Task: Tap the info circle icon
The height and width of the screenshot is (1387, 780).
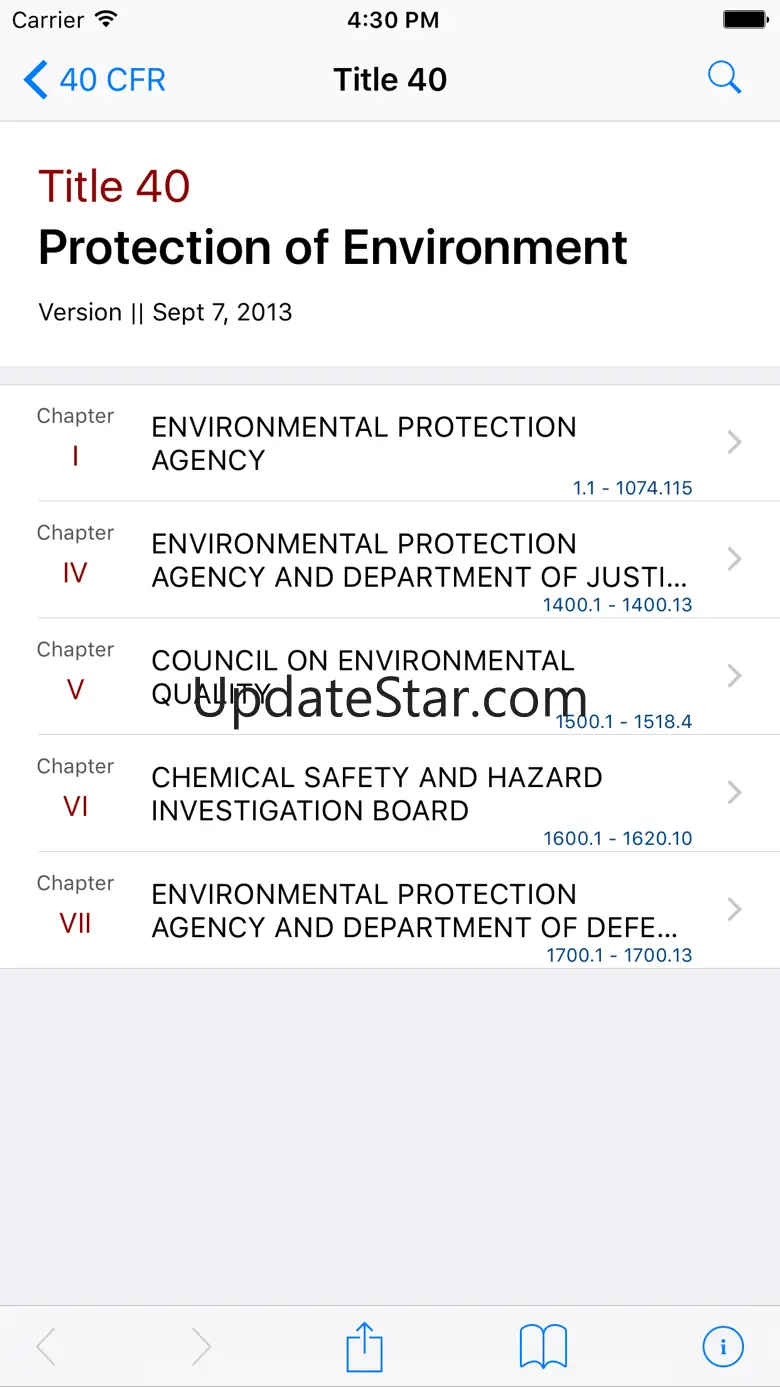Action: click(723, 1346)
